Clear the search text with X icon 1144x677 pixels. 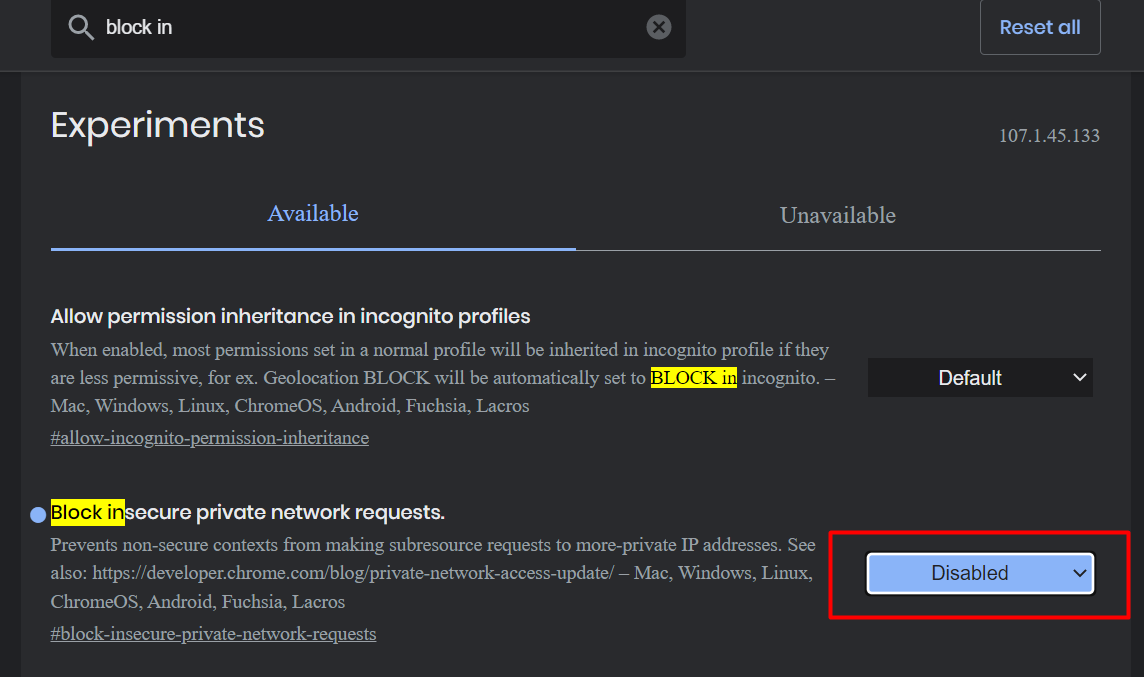(x=658, y=27)
